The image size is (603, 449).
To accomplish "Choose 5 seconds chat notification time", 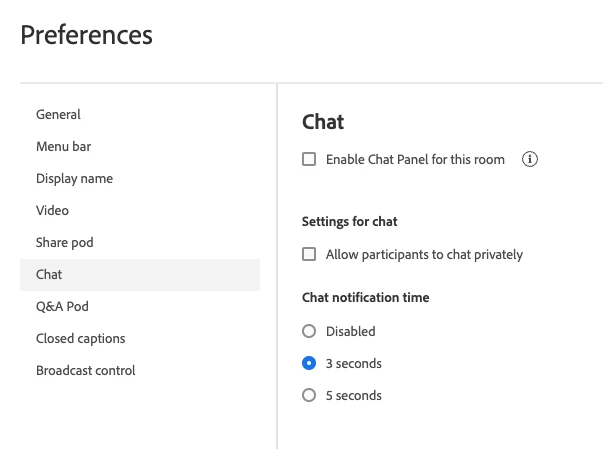I will (x=309, y=395).
